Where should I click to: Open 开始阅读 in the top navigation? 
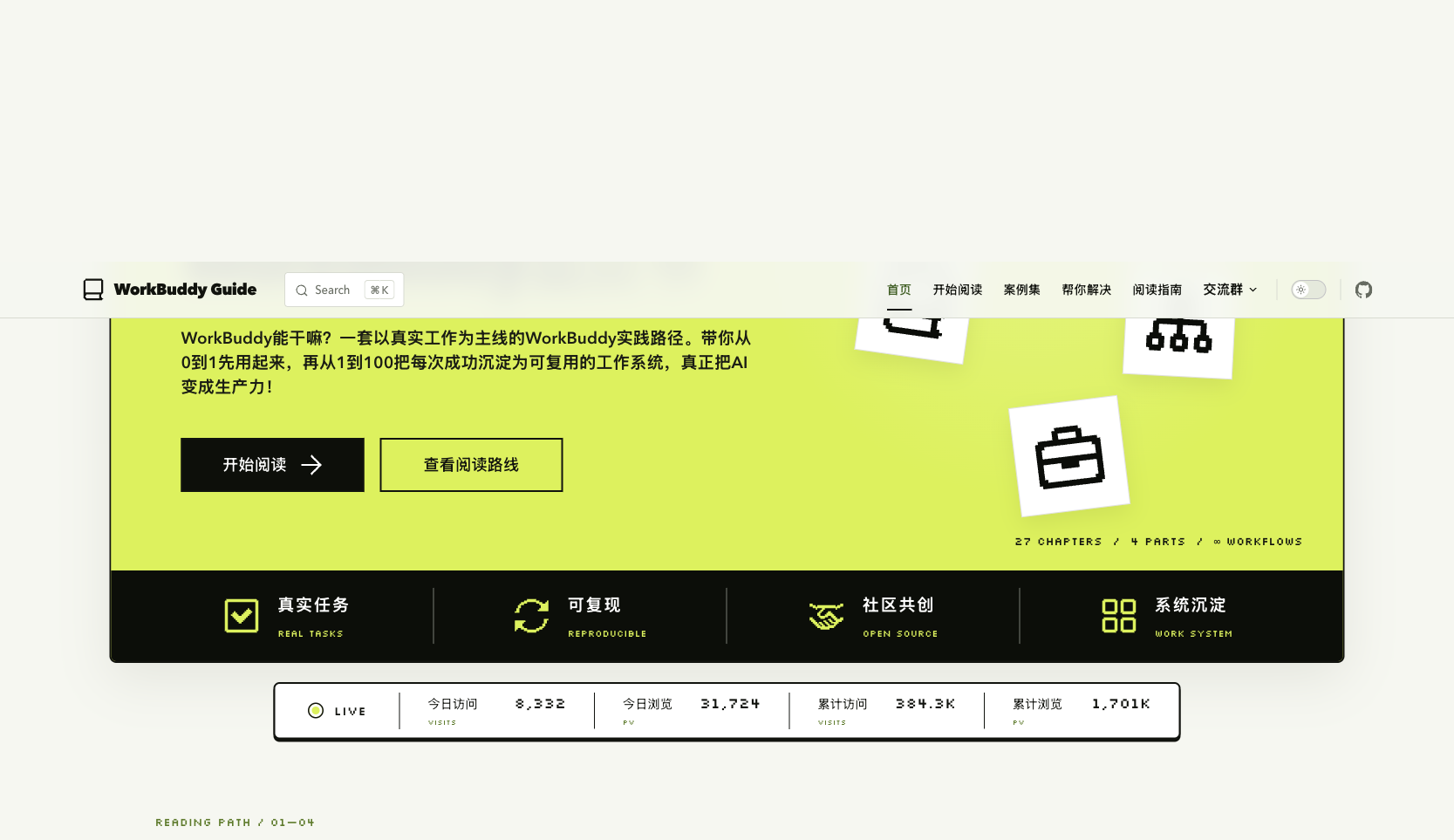958,290
